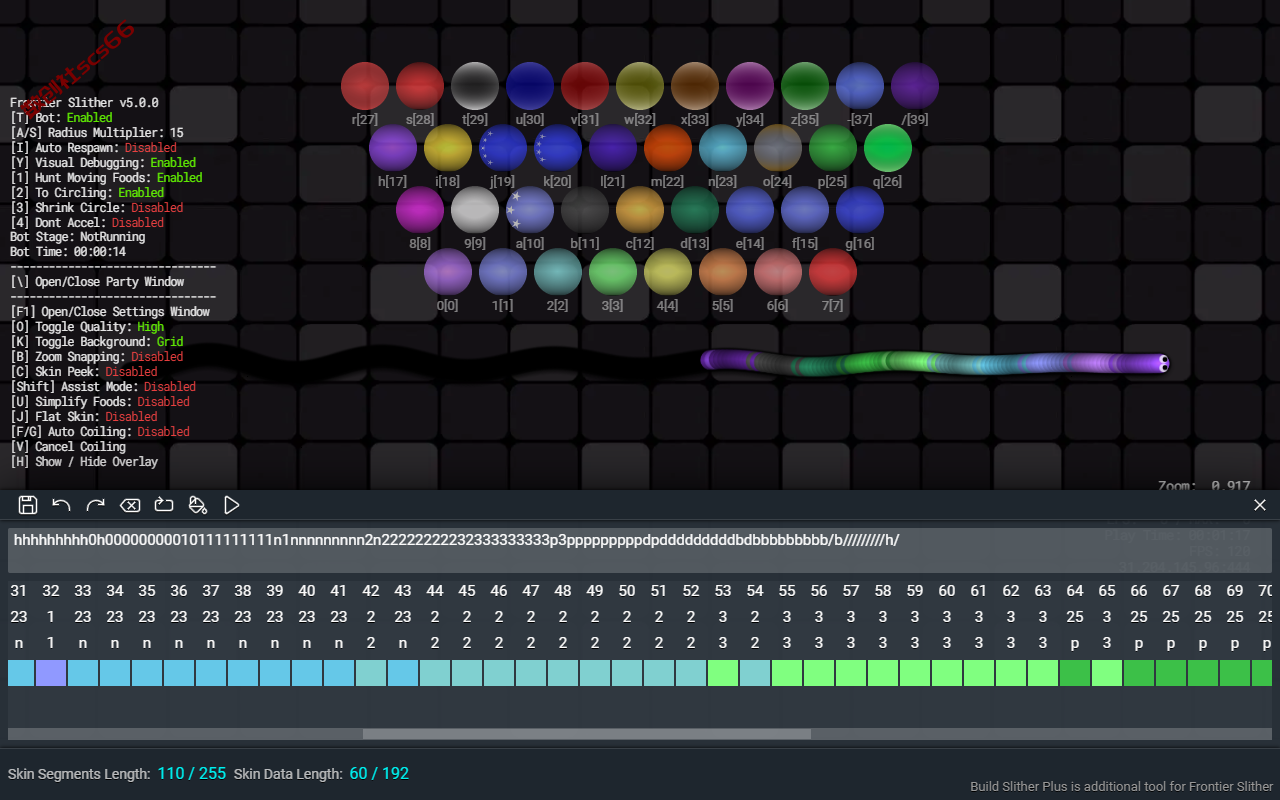
Task: Pick the teal green ball labeled d[13]
Action: click(x=695, y=210)
